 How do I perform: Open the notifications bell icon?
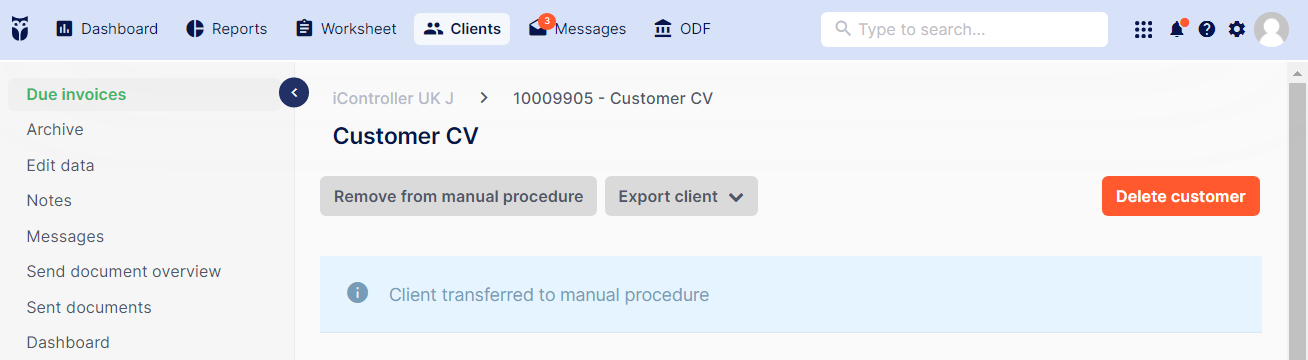coord(1177,29)
